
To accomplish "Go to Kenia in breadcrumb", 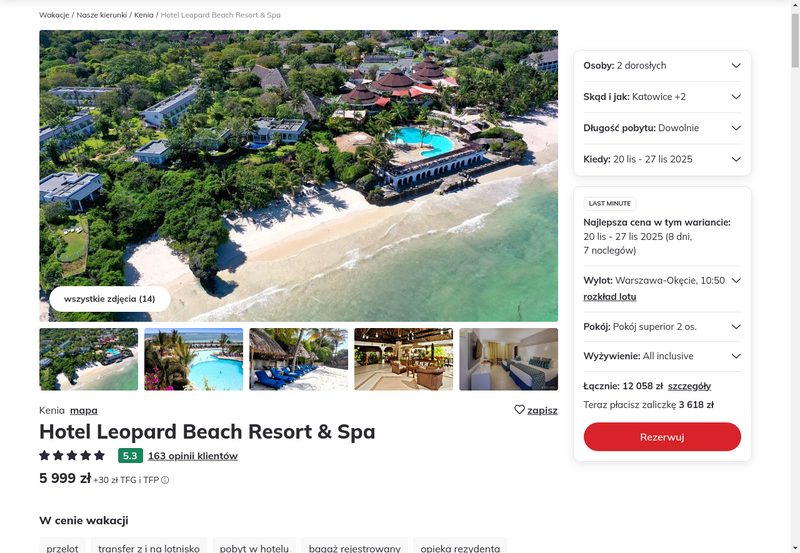I will coord(144,15).
